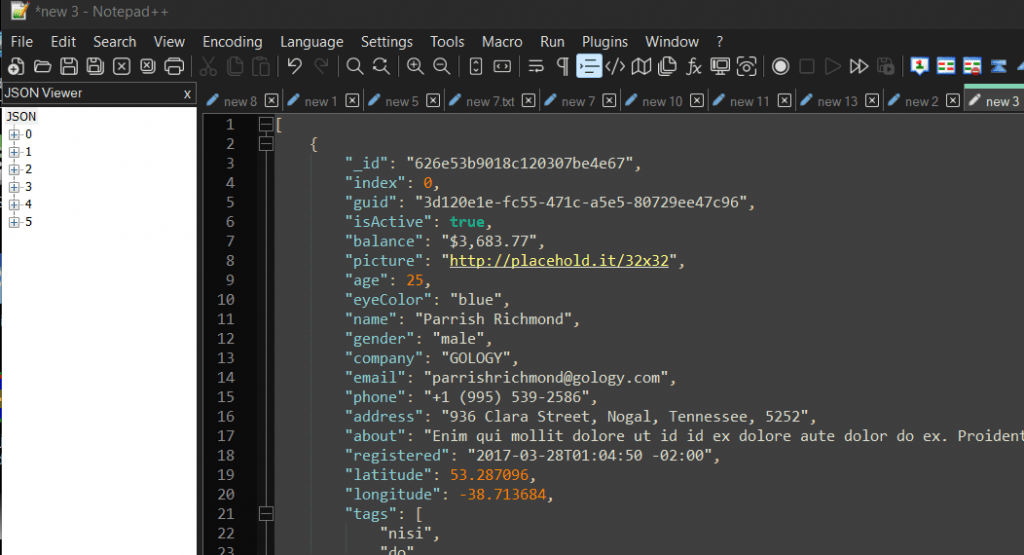Collapse the fold marker on line 1
Screen dimensions: 1024x555
pos(266,124)
